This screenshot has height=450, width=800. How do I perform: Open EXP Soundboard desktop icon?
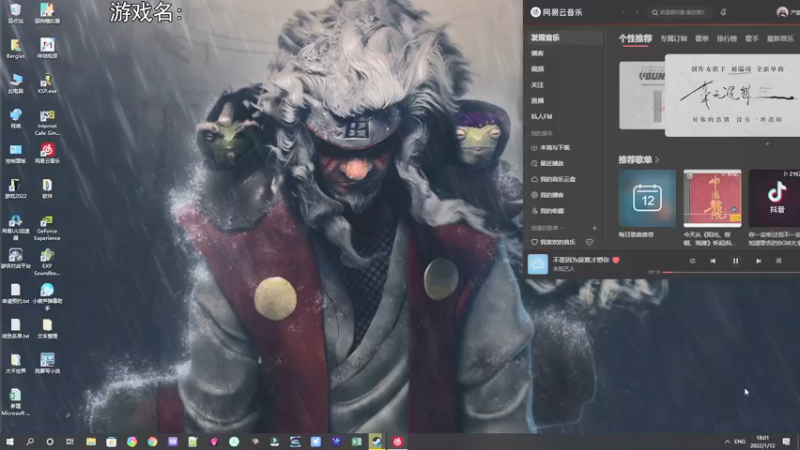pyautogui.click(x=47, y=262)
